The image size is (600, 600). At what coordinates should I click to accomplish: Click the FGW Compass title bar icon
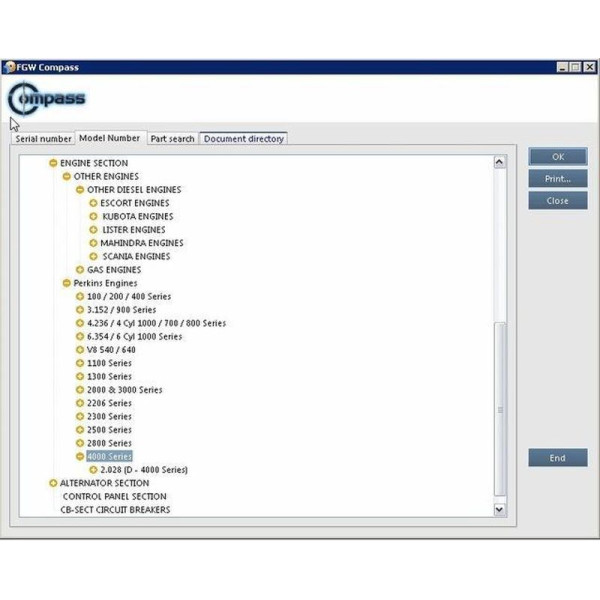pyautogui.click(x=10, y=67)
